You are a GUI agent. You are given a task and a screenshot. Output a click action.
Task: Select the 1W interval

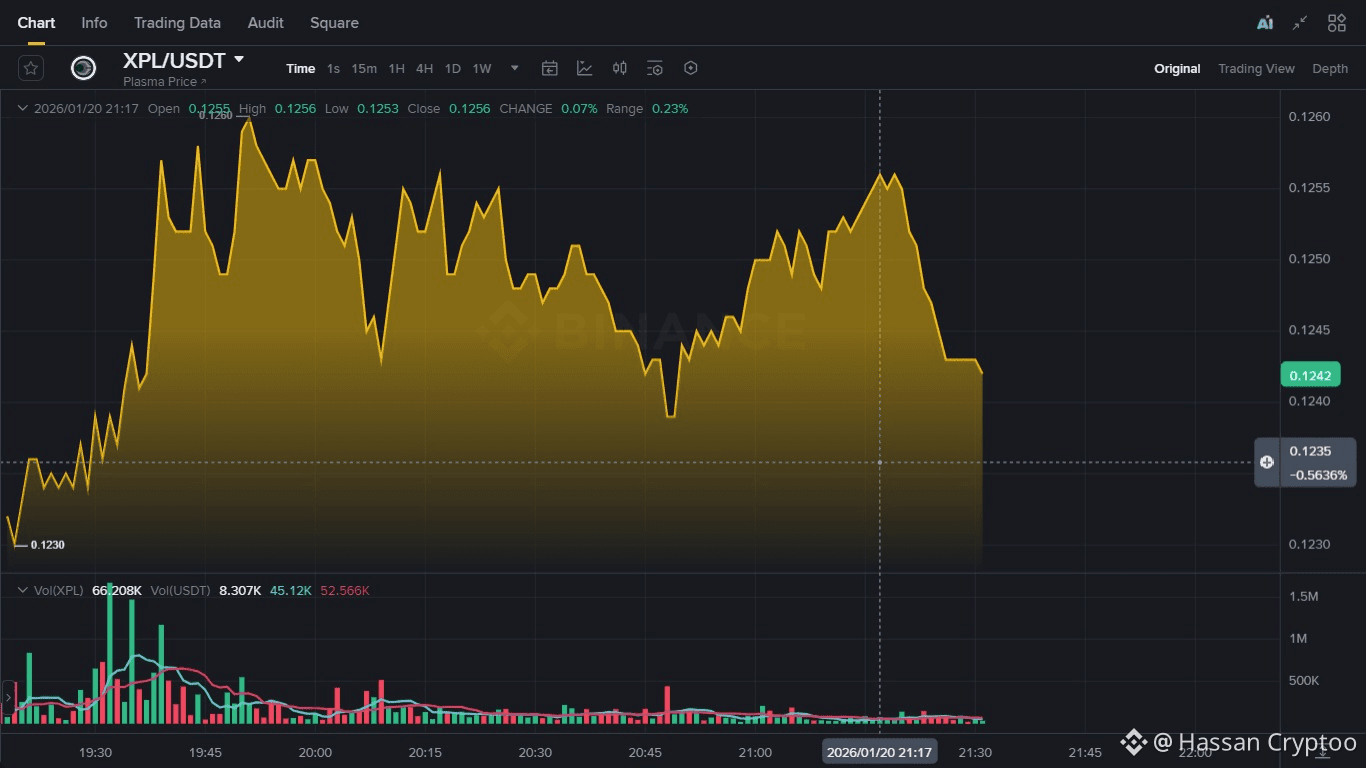(482, 68)
